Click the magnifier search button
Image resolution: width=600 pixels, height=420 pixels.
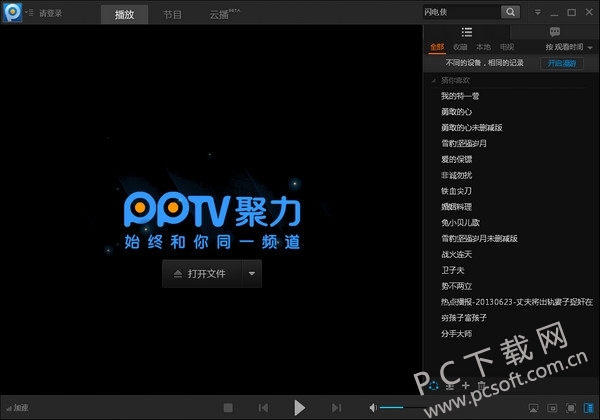coord(510,12)
